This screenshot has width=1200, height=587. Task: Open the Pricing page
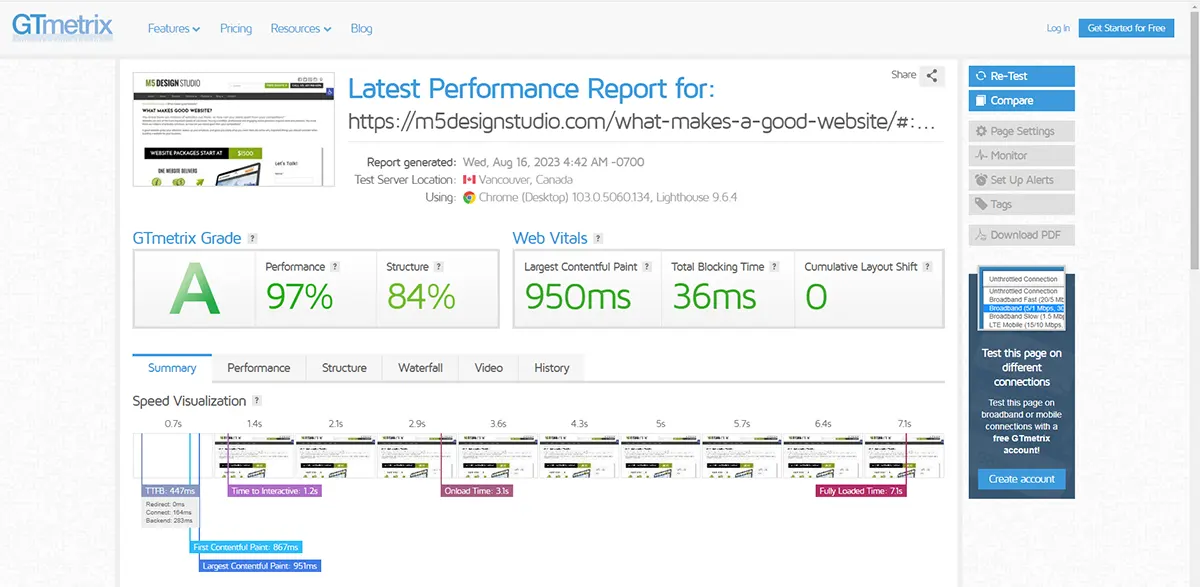tap(236, 29)
